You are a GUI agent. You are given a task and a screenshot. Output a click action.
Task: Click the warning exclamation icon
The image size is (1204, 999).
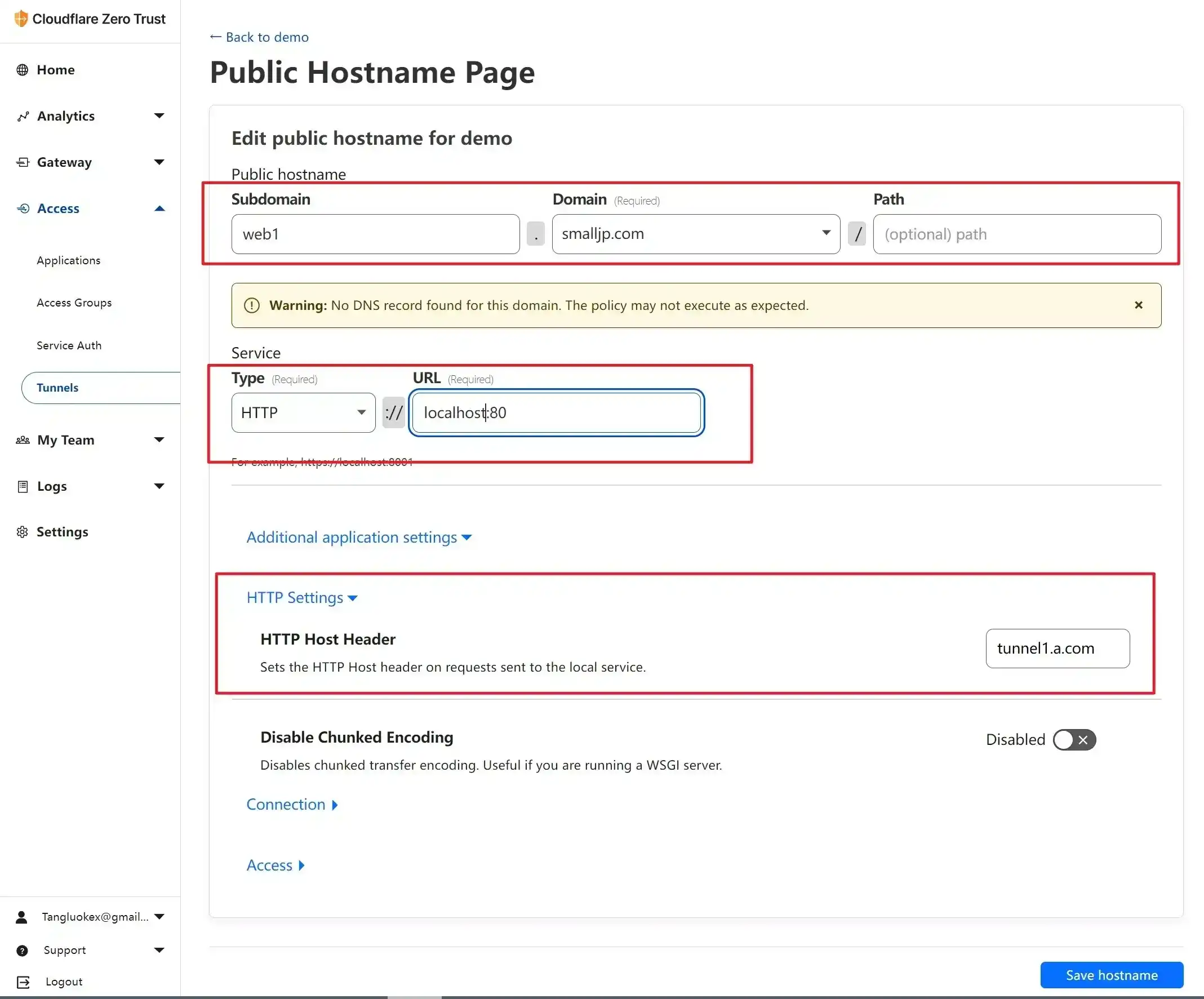pos(252,305)
